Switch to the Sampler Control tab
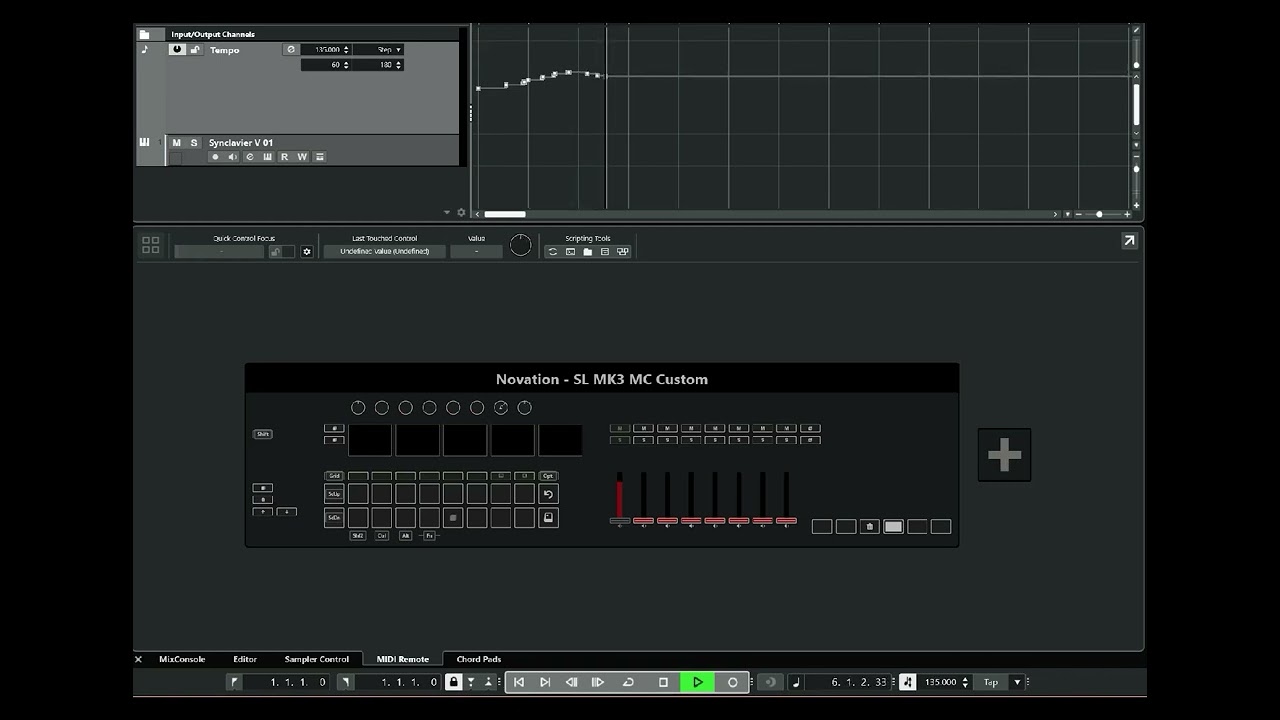Screen dimensions: 1280x720 pos(317,659)
